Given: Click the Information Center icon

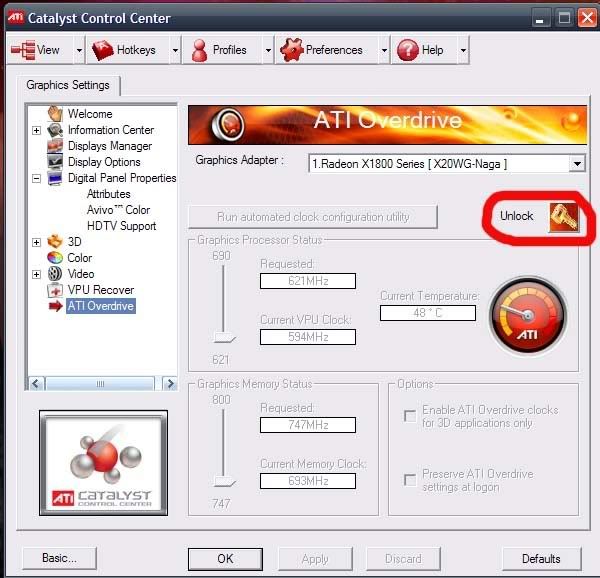Looking at the screenshot, I should point(55,130).
